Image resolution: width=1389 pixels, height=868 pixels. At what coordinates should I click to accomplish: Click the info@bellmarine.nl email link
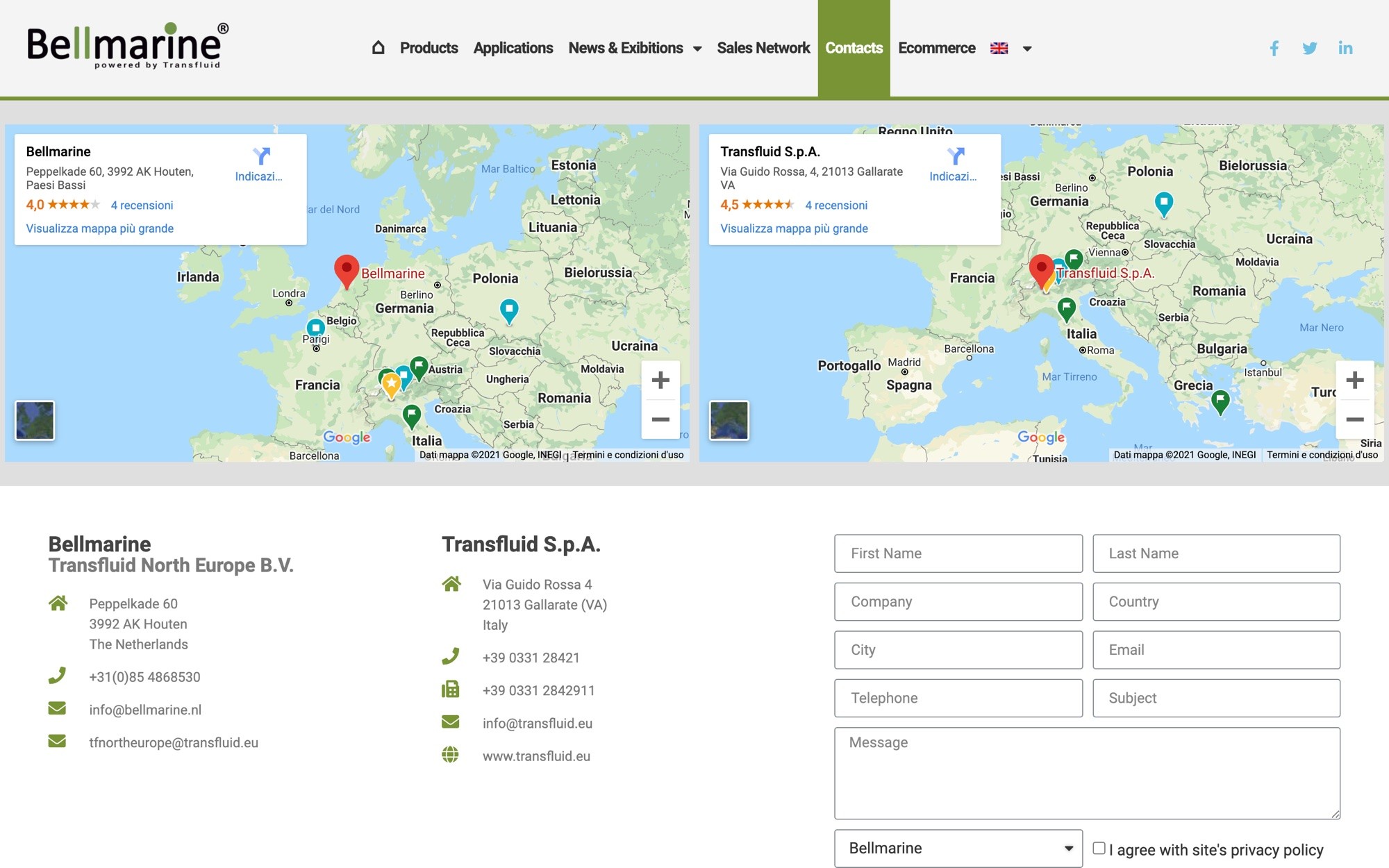coord(145,710)
